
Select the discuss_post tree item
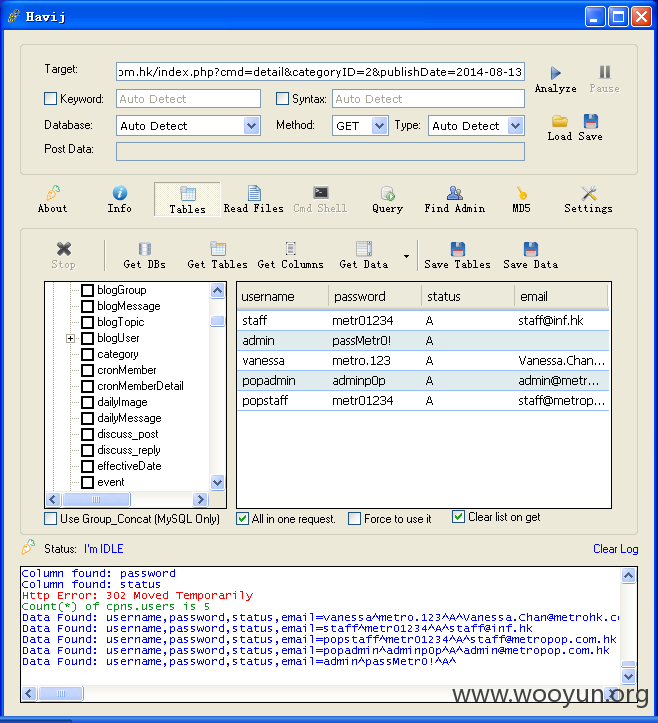[128, 434]
